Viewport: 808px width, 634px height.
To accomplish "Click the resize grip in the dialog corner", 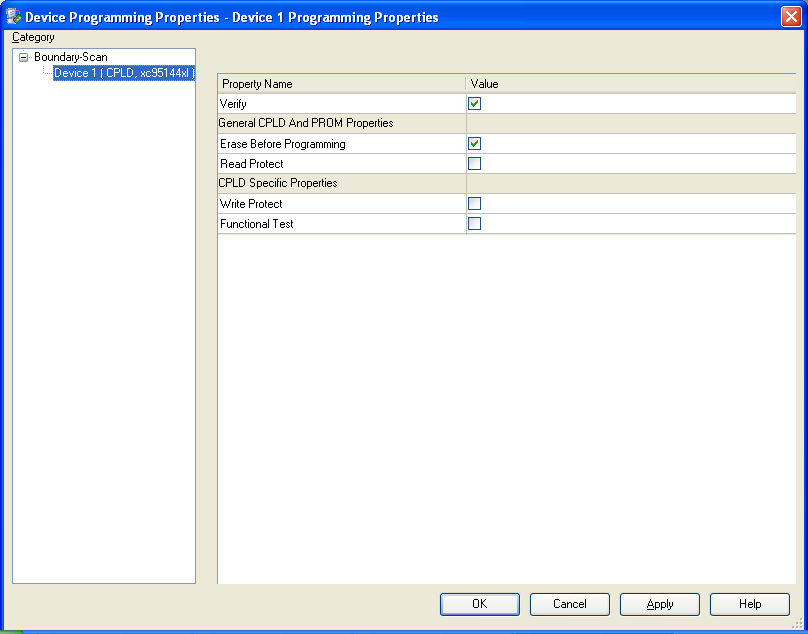I will (798, 623).
